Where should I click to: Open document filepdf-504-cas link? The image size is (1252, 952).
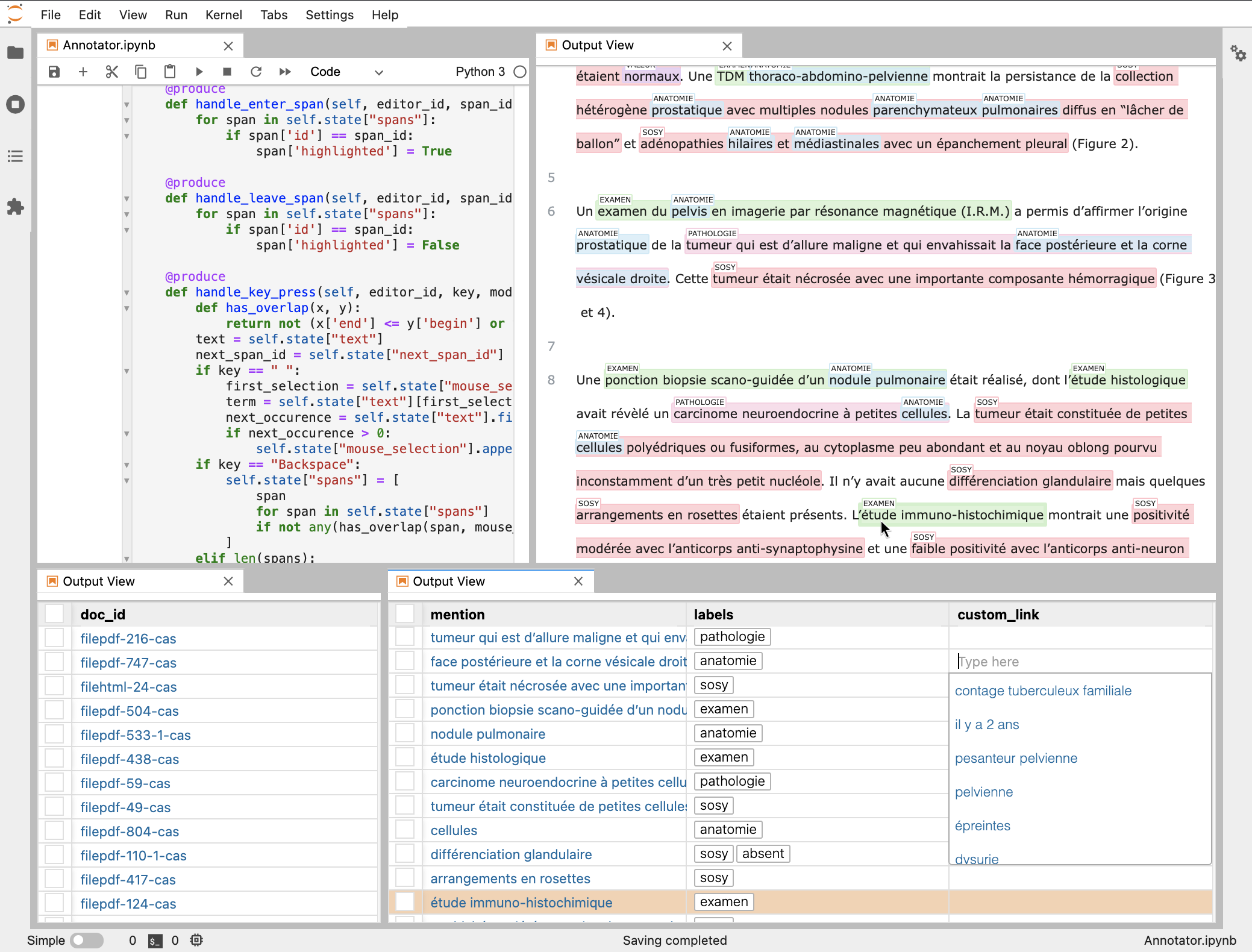(130, 710)
